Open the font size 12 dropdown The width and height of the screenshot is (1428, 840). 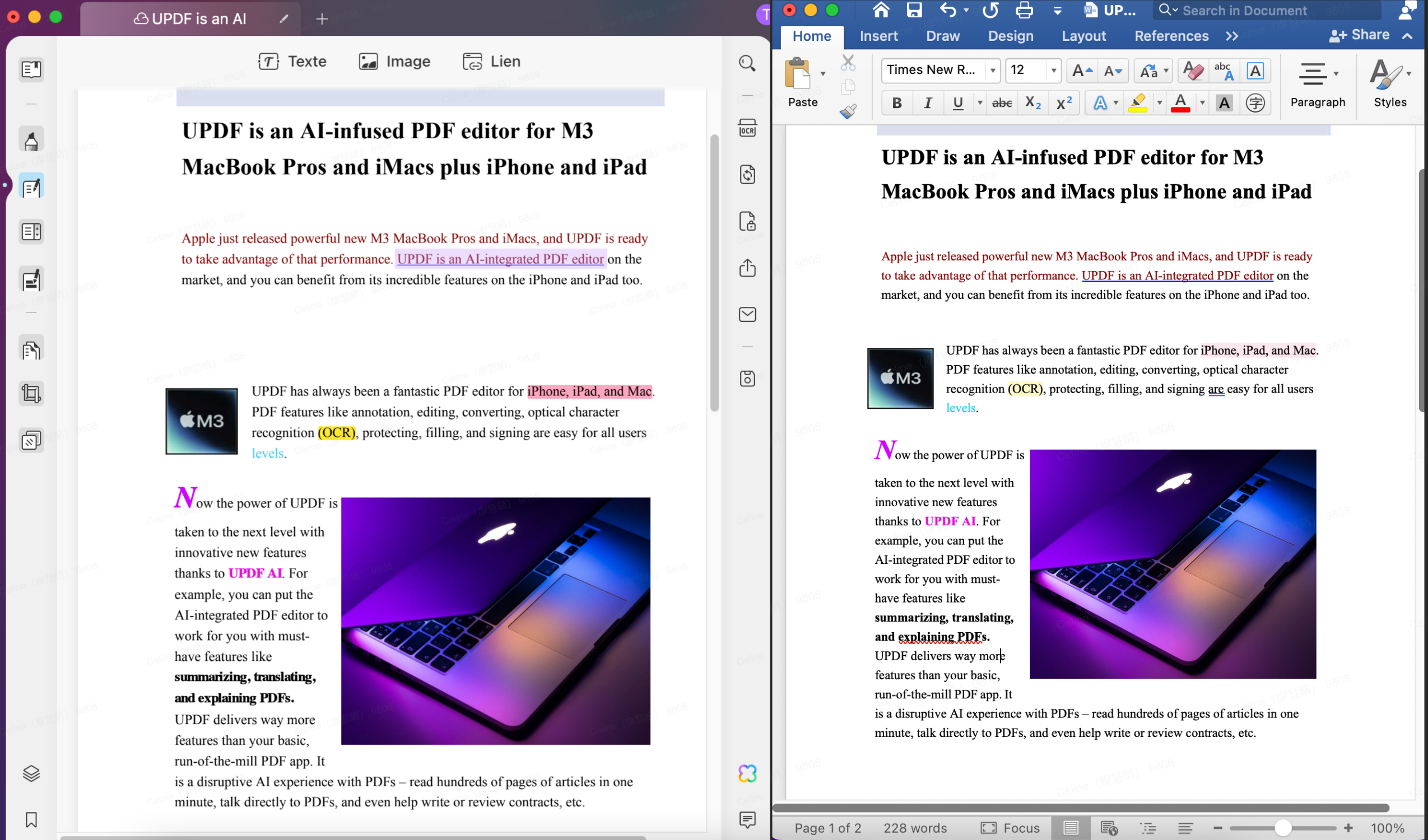(x=1053, y=71)
